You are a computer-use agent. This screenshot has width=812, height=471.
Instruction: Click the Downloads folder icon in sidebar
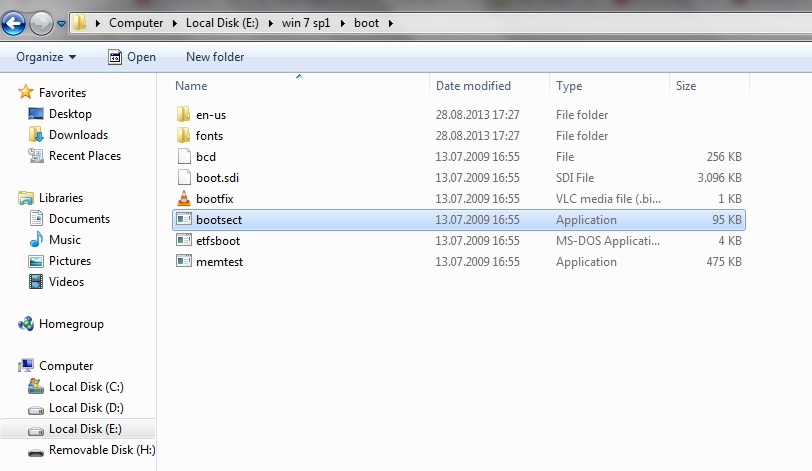coord(36,135)
